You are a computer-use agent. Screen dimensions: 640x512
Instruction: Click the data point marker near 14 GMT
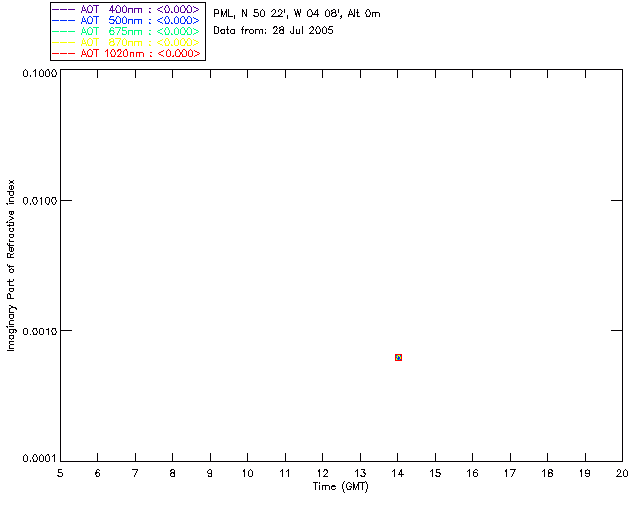coord(398,357)
